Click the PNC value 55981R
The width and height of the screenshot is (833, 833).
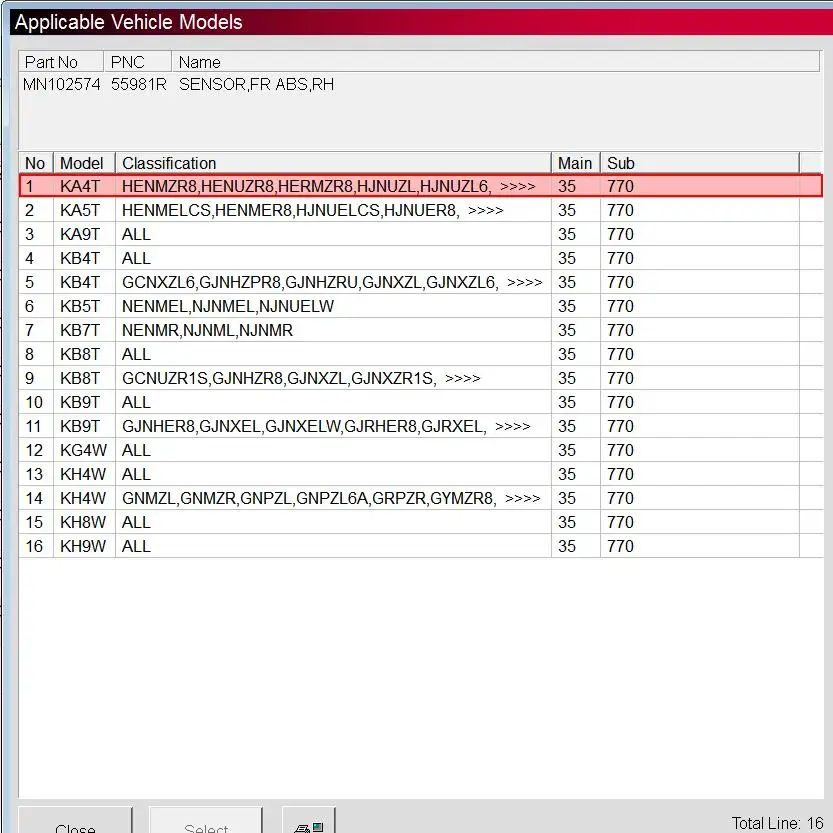139,84
